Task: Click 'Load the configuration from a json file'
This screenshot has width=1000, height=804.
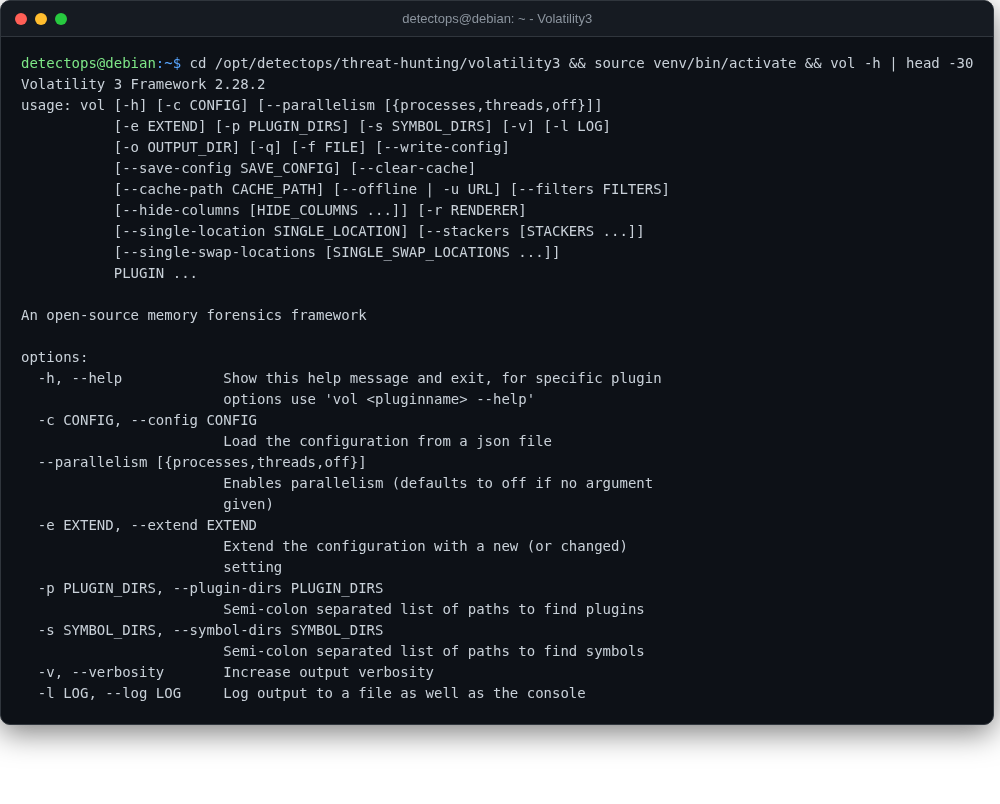Action: pos(387,442)
